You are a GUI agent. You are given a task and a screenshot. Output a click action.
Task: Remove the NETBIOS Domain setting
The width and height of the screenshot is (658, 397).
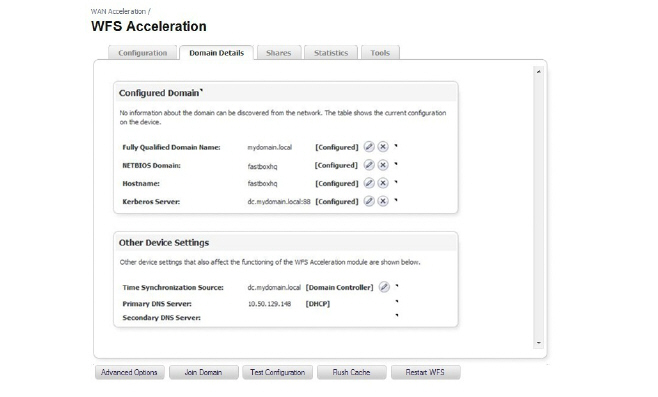click(383, 165)
